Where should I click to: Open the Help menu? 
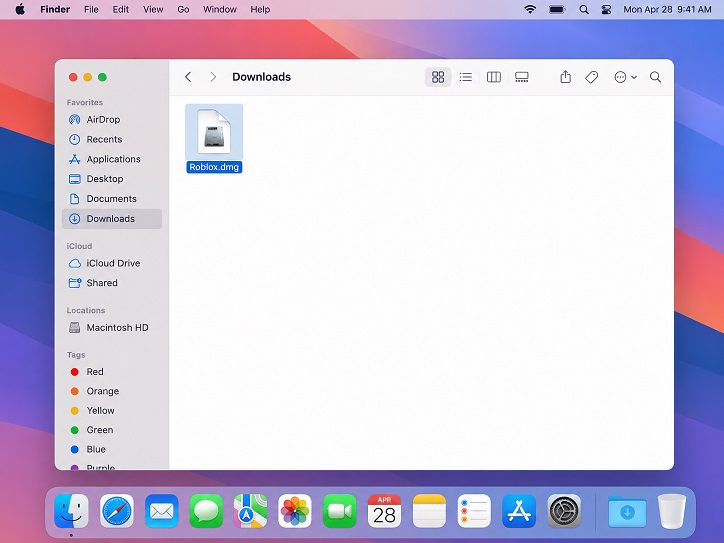click(x=260, y=9)
